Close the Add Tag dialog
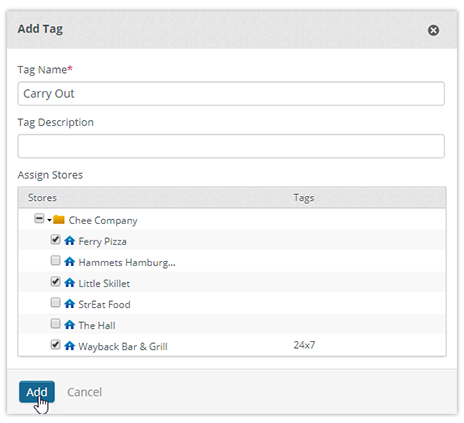 [x=433, y=30]
